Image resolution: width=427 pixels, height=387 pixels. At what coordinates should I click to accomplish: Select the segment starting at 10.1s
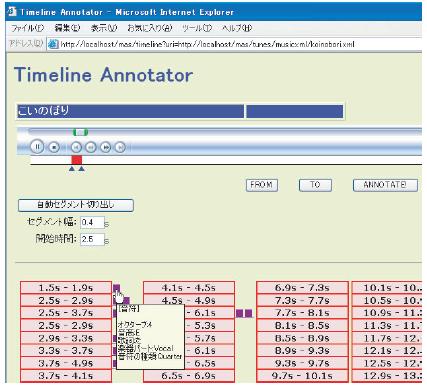coord(387,288)
